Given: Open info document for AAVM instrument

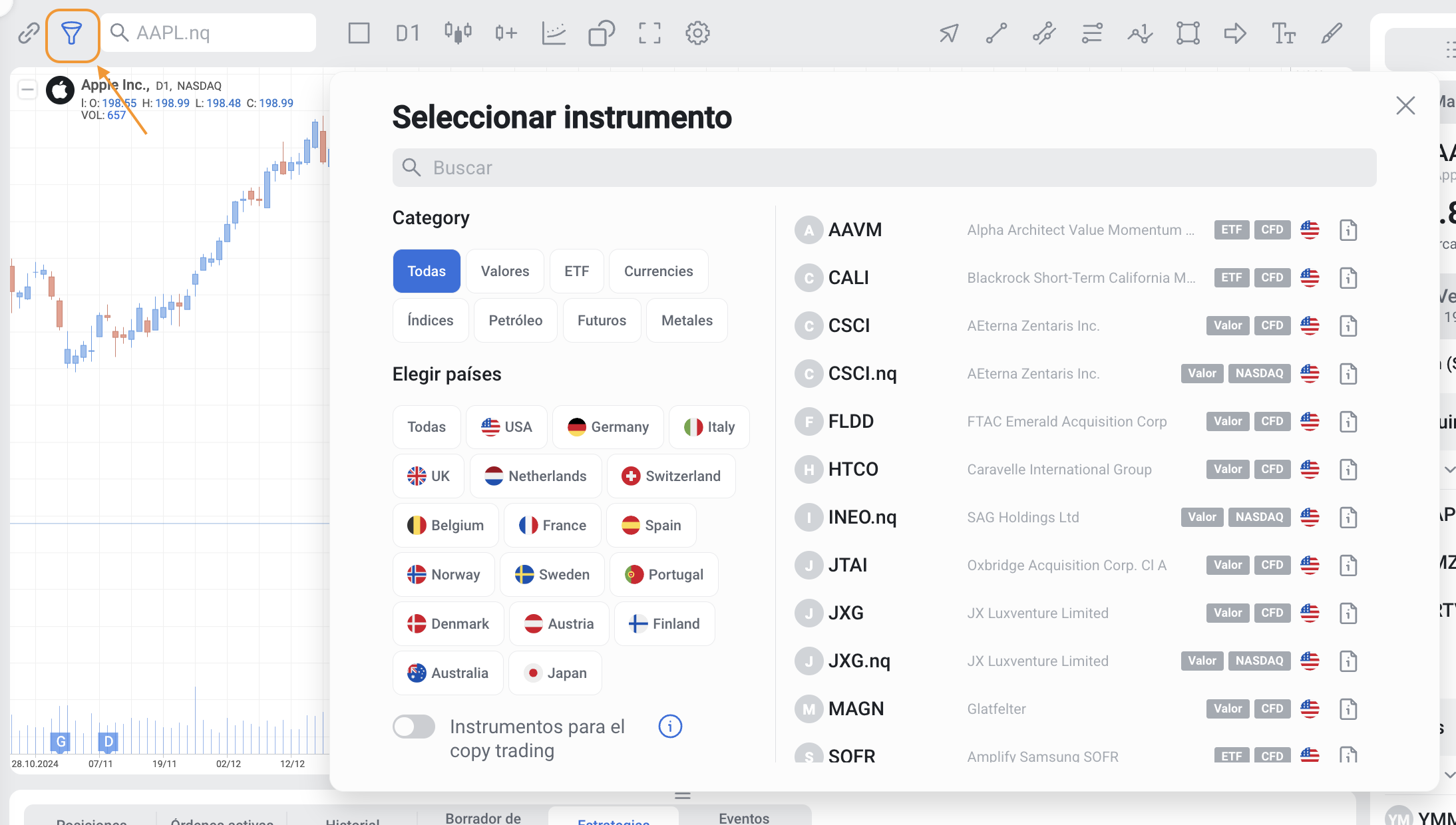Looking at the screenshot, I should pyautogui.click(x=1348, y=230).
